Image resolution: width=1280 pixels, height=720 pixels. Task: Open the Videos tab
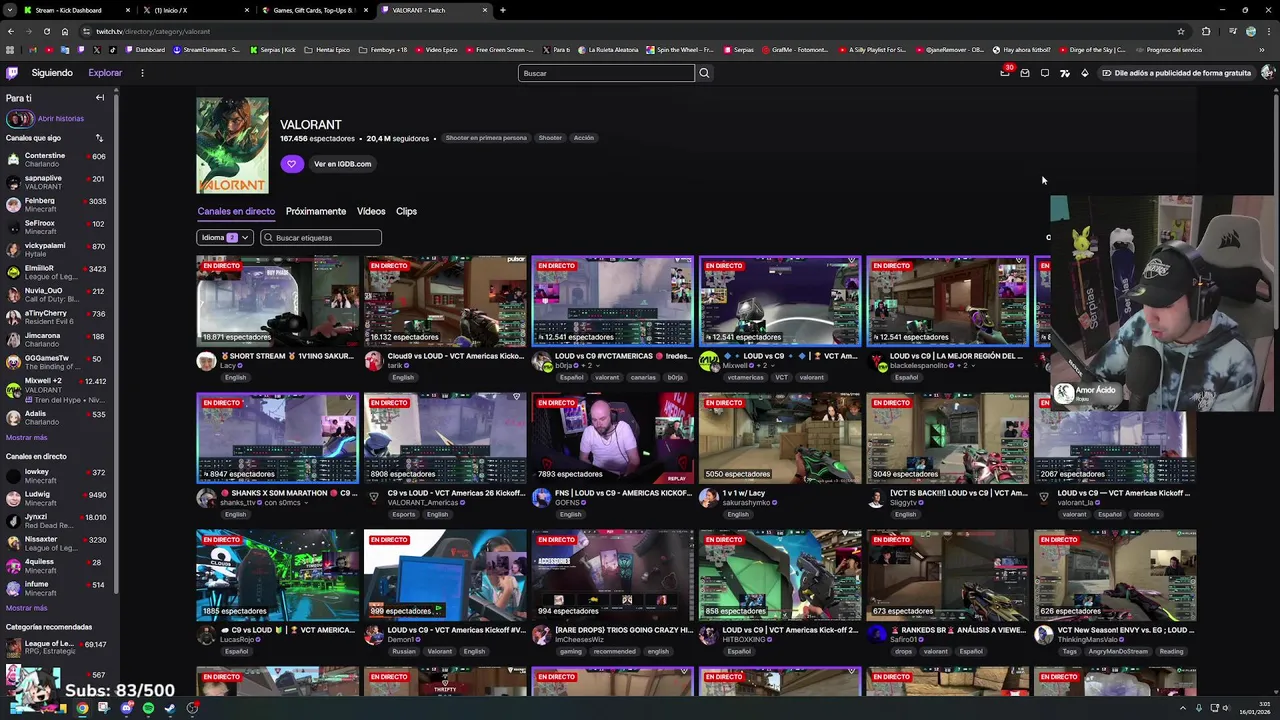click(x=371, y=211)
